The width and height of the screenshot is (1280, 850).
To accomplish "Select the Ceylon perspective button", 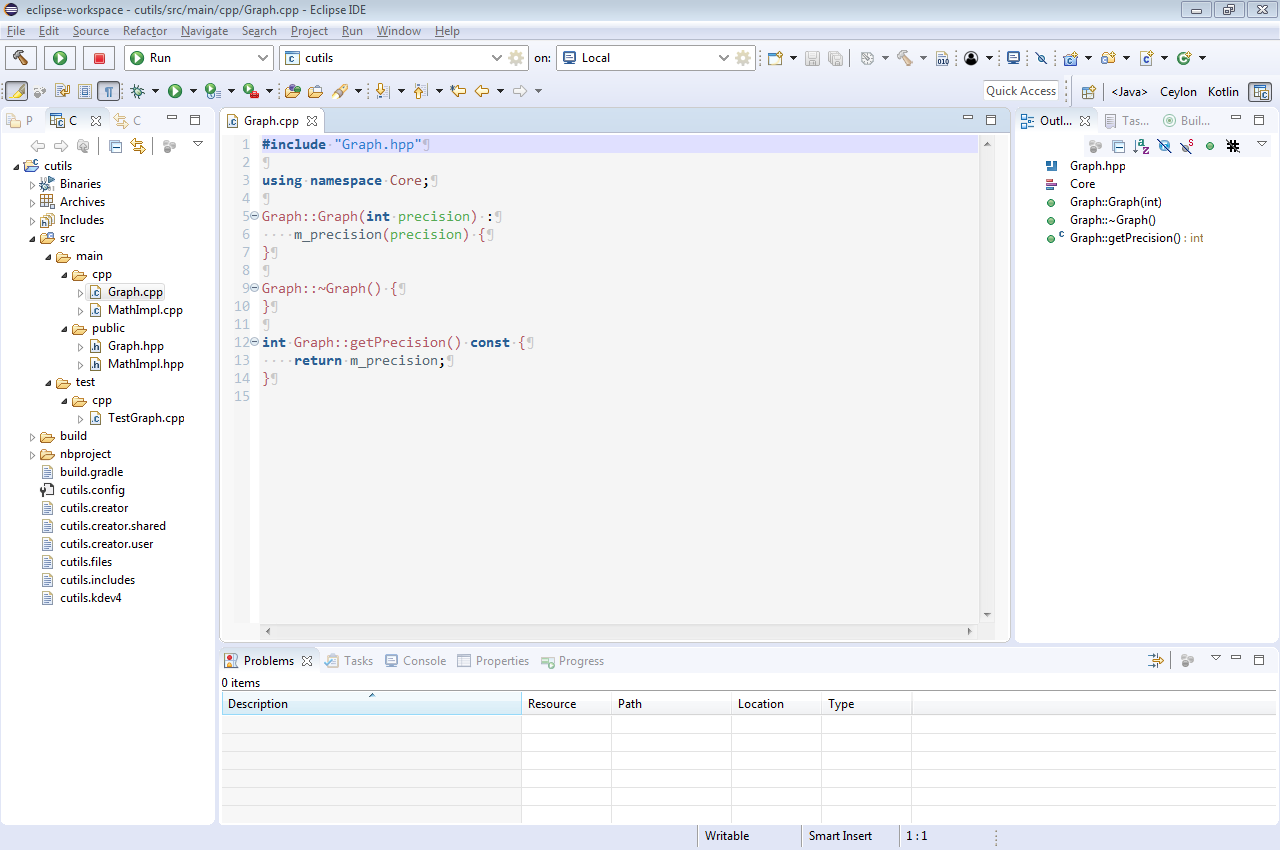I will tap(1177, 92).
